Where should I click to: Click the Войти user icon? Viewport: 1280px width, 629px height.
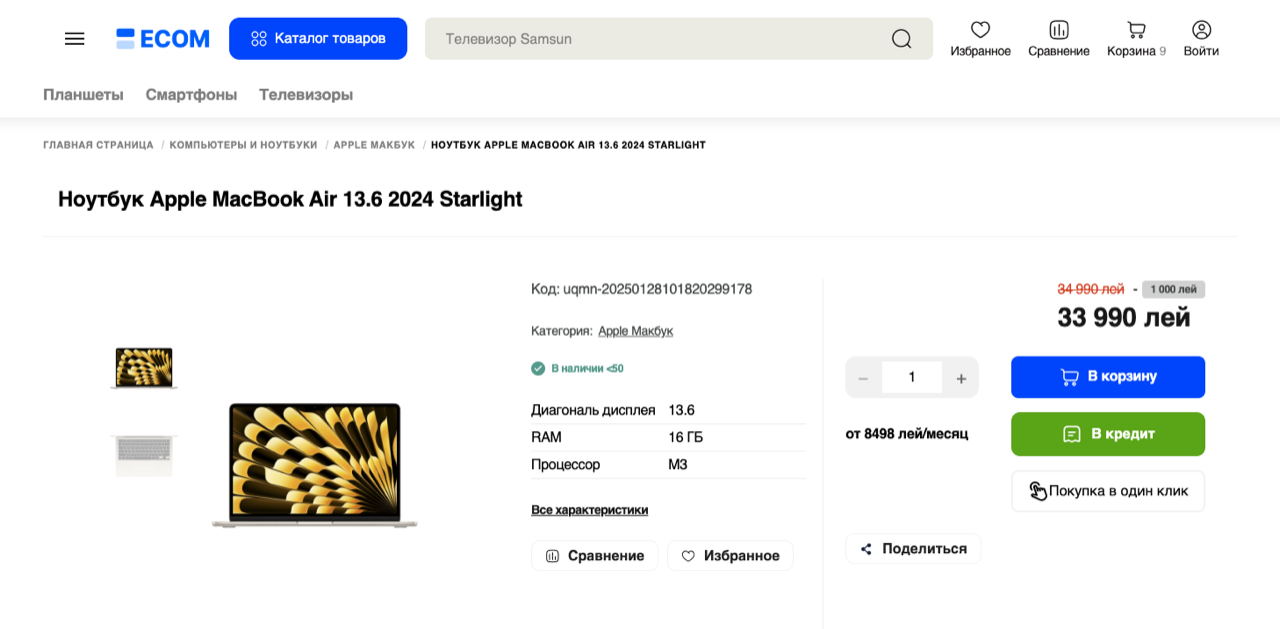click(1201, 30)
